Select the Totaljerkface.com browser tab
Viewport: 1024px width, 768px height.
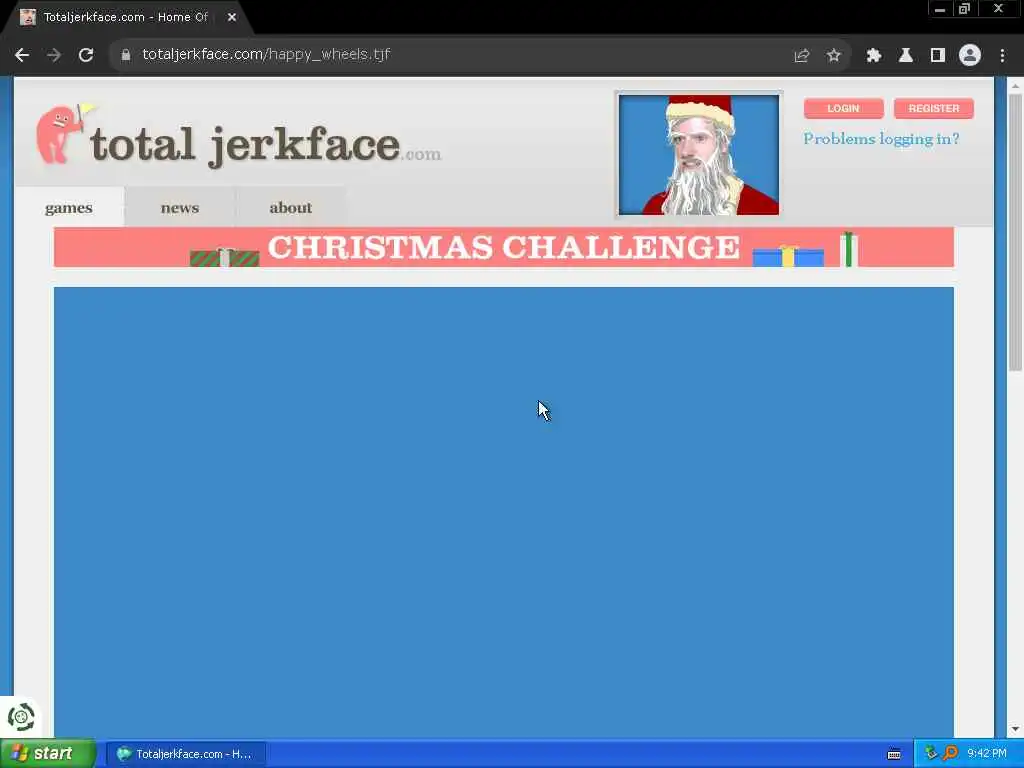(127, 18)
